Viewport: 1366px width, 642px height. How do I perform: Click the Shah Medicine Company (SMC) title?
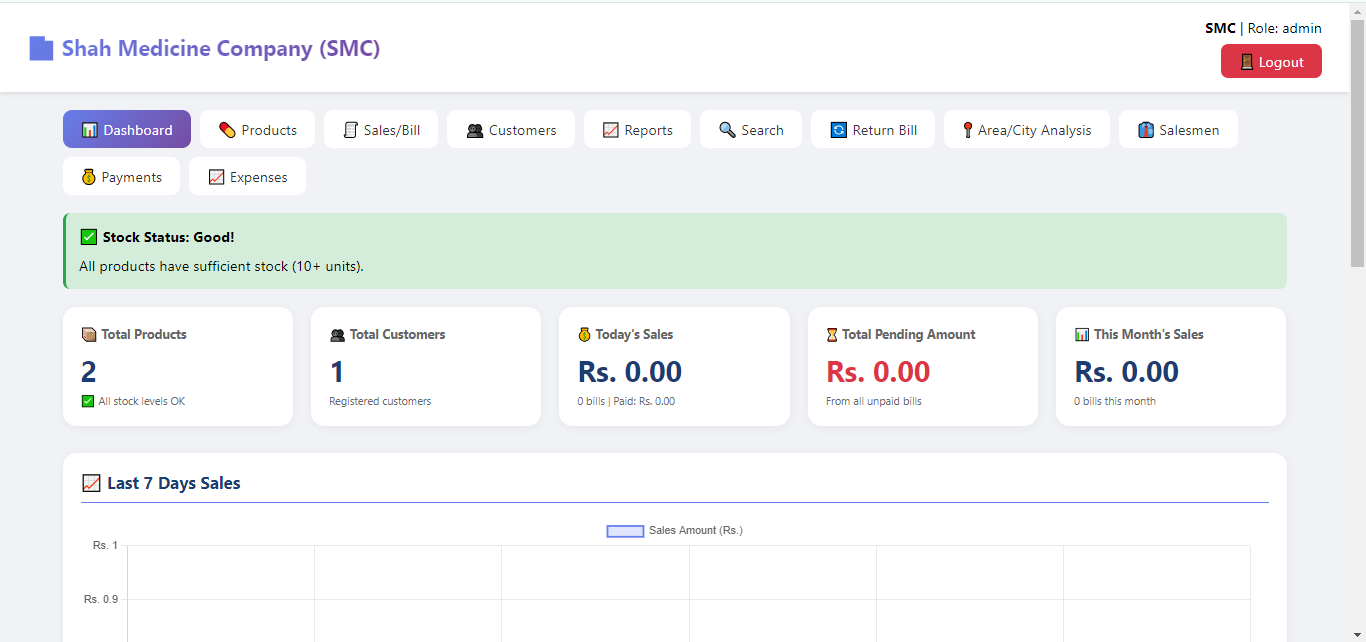221,48
